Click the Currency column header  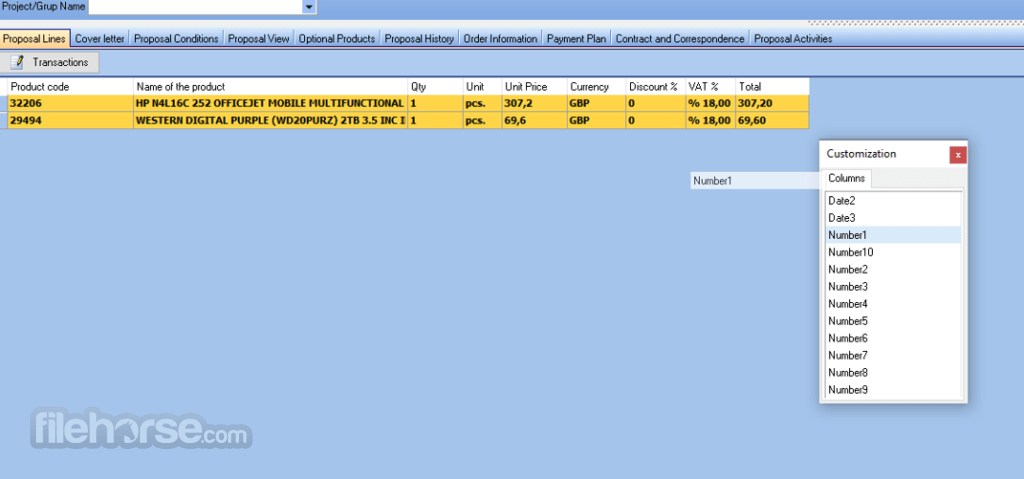tap(596, 86)
